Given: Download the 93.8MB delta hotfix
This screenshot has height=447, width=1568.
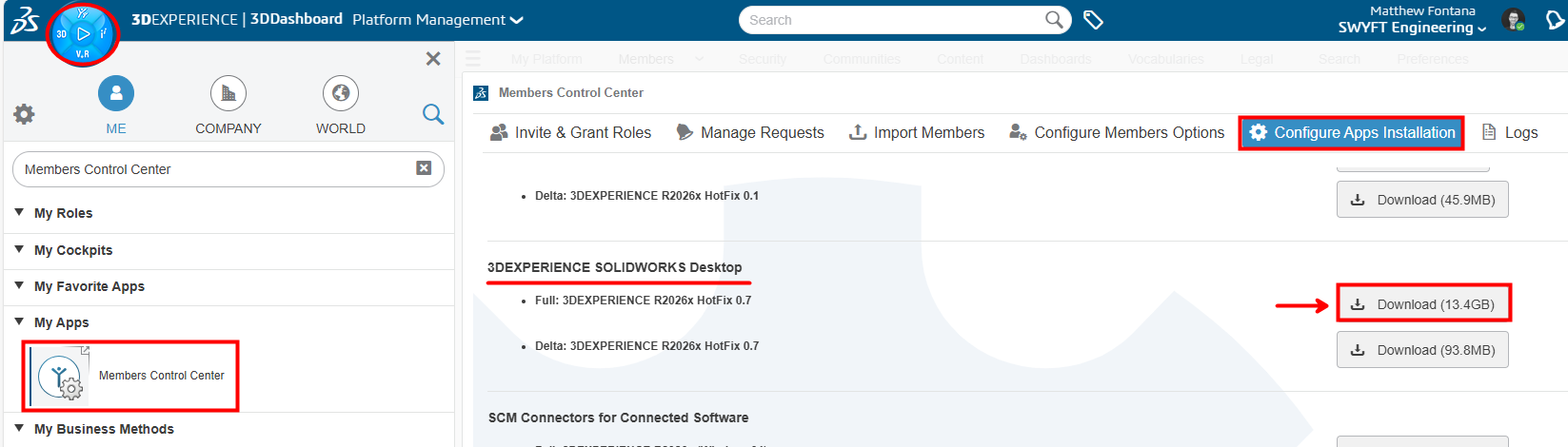Looking at the screenshot, I should 1423,350.
